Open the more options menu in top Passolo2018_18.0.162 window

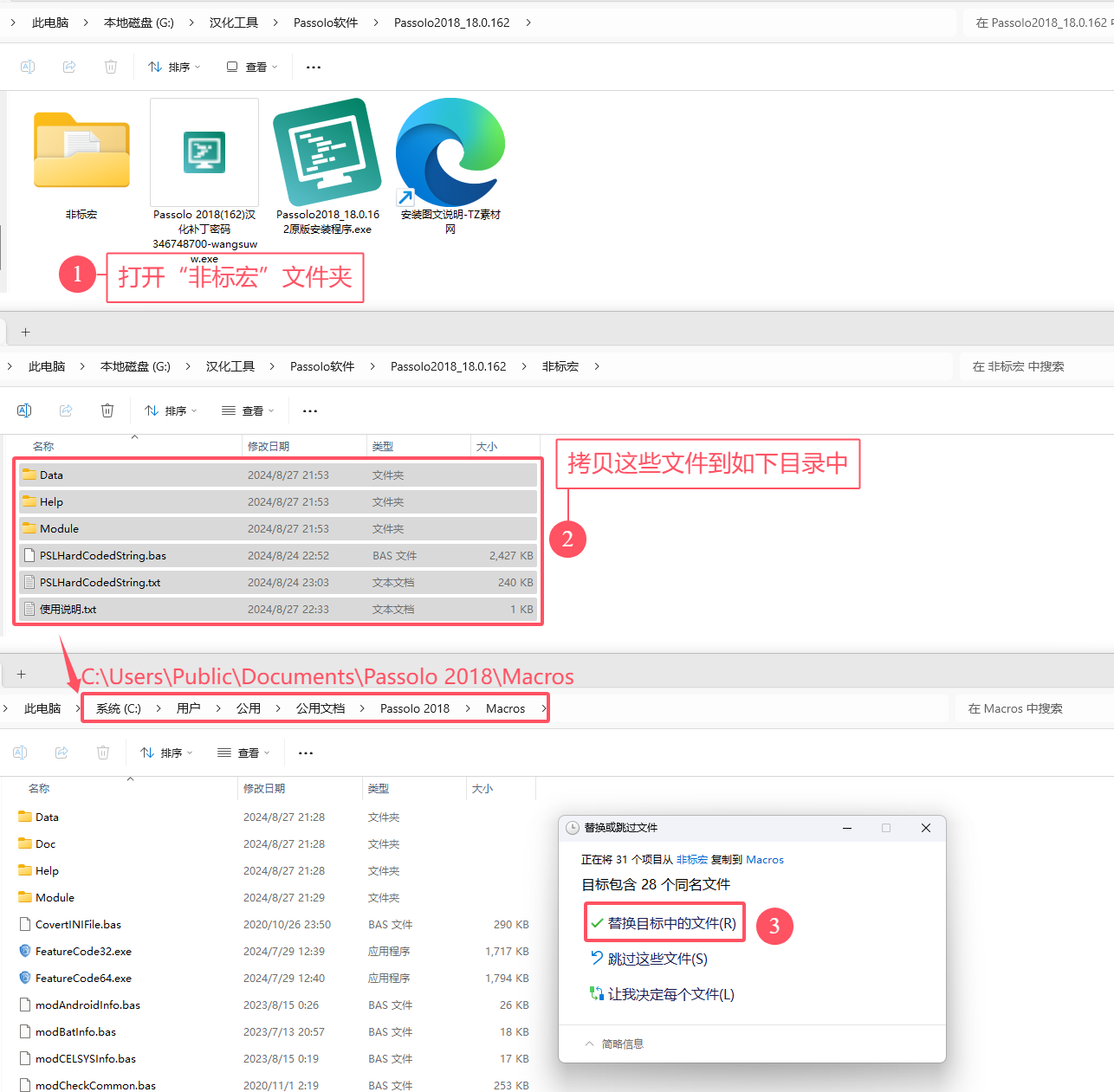point(314,67)
